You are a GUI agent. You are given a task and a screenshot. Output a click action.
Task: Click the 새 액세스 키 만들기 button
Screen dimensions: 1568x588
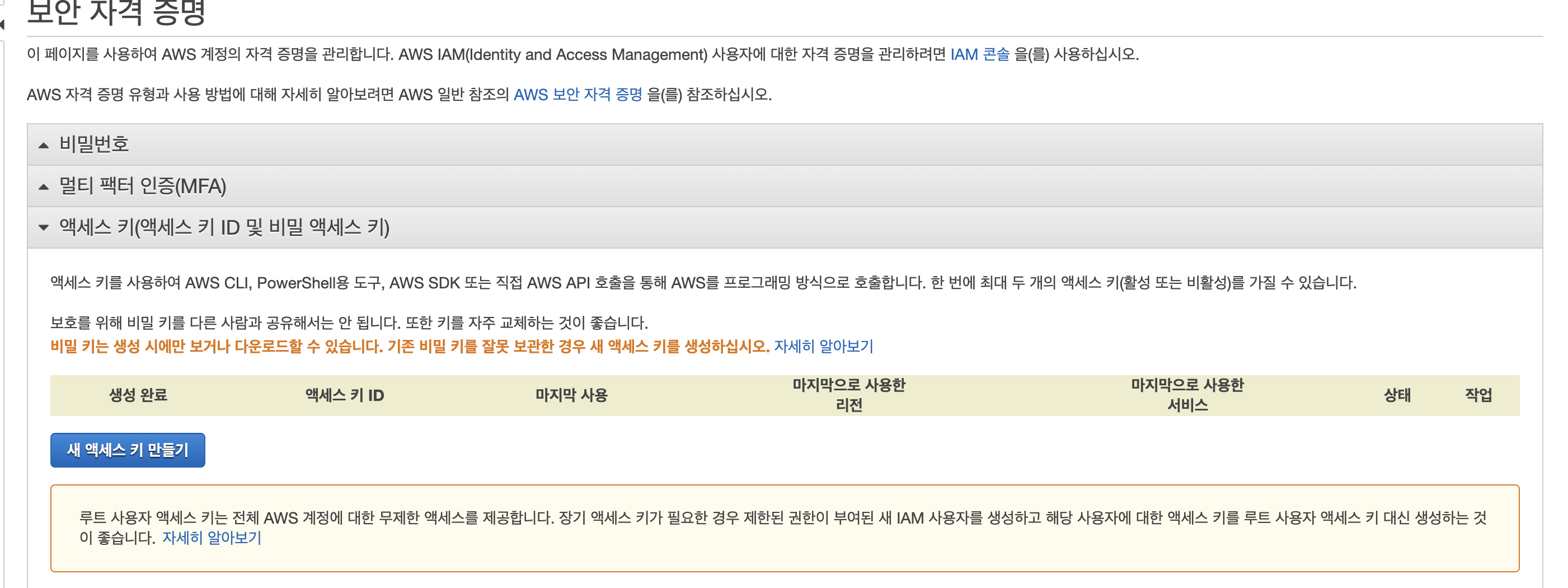[127, 450]
